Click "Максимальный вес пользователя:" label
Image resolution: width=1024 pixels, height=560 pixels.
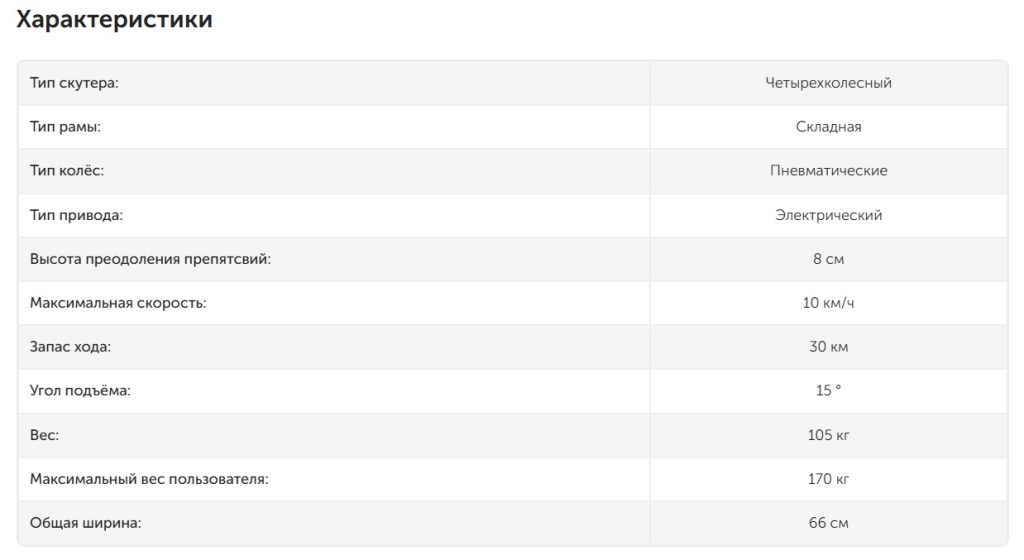pyautogui.click(x=149, y=479)
